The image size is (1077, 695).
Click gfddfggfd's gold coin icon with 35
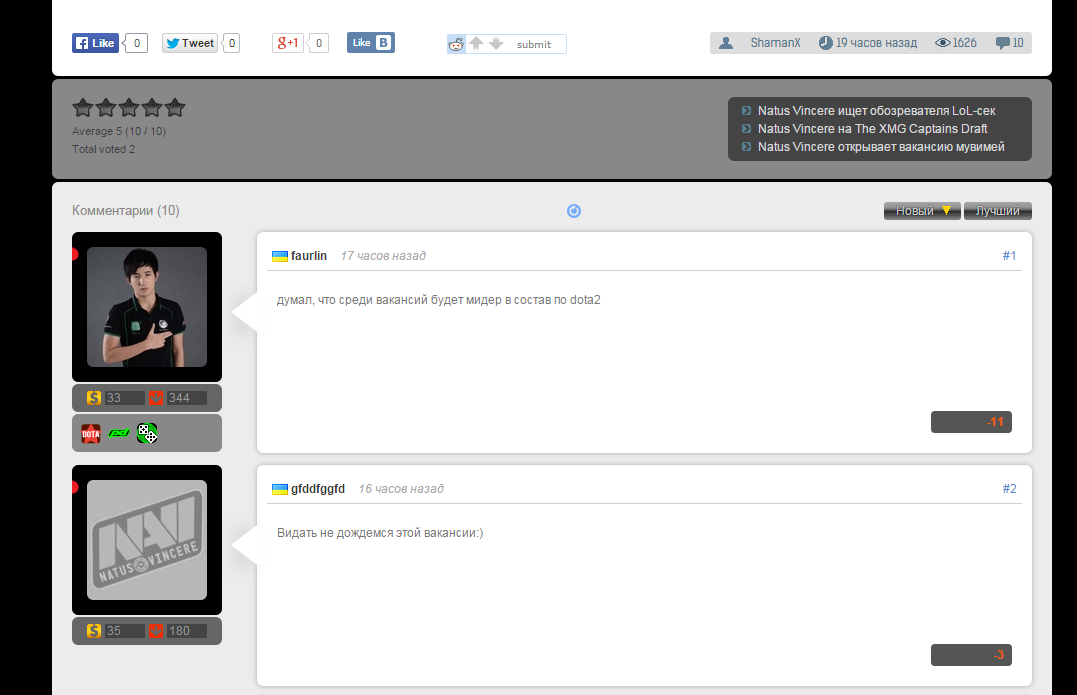[94, 630]
